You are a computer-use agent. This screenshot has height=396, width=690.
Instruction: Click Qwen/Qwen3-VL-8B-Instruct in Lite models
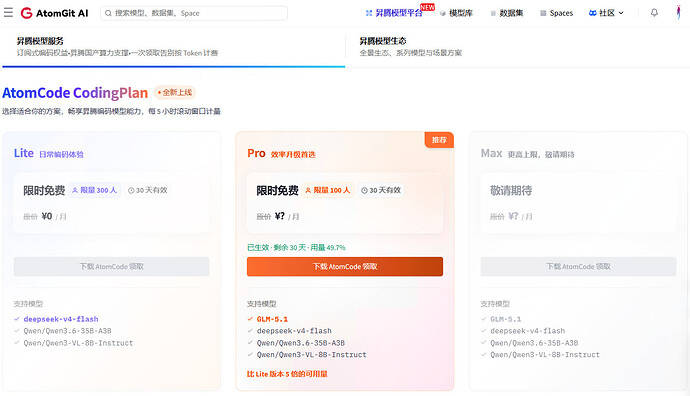tap(78, 343)
